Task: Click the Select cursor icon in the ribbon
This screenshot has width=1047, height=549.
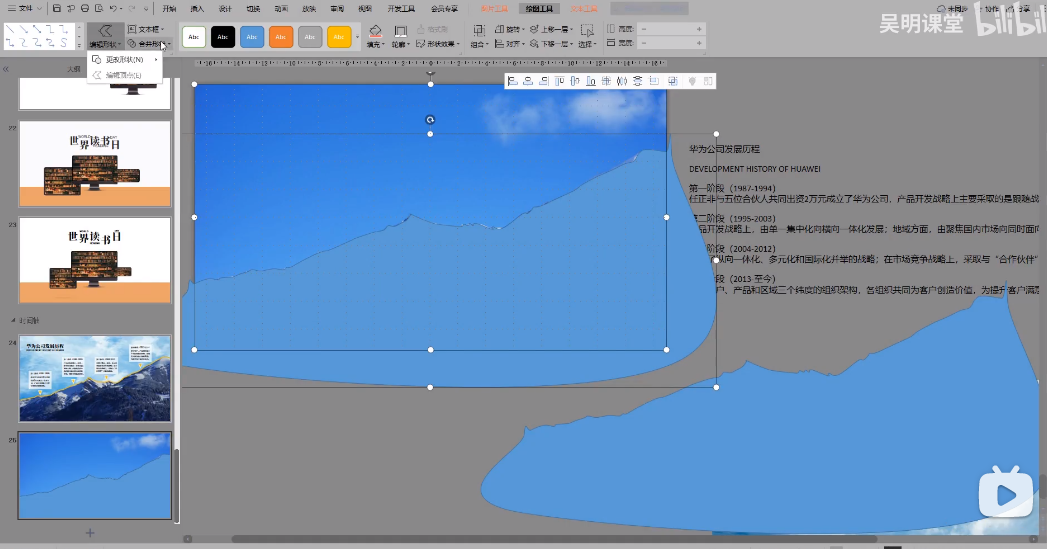Action: 587,31
